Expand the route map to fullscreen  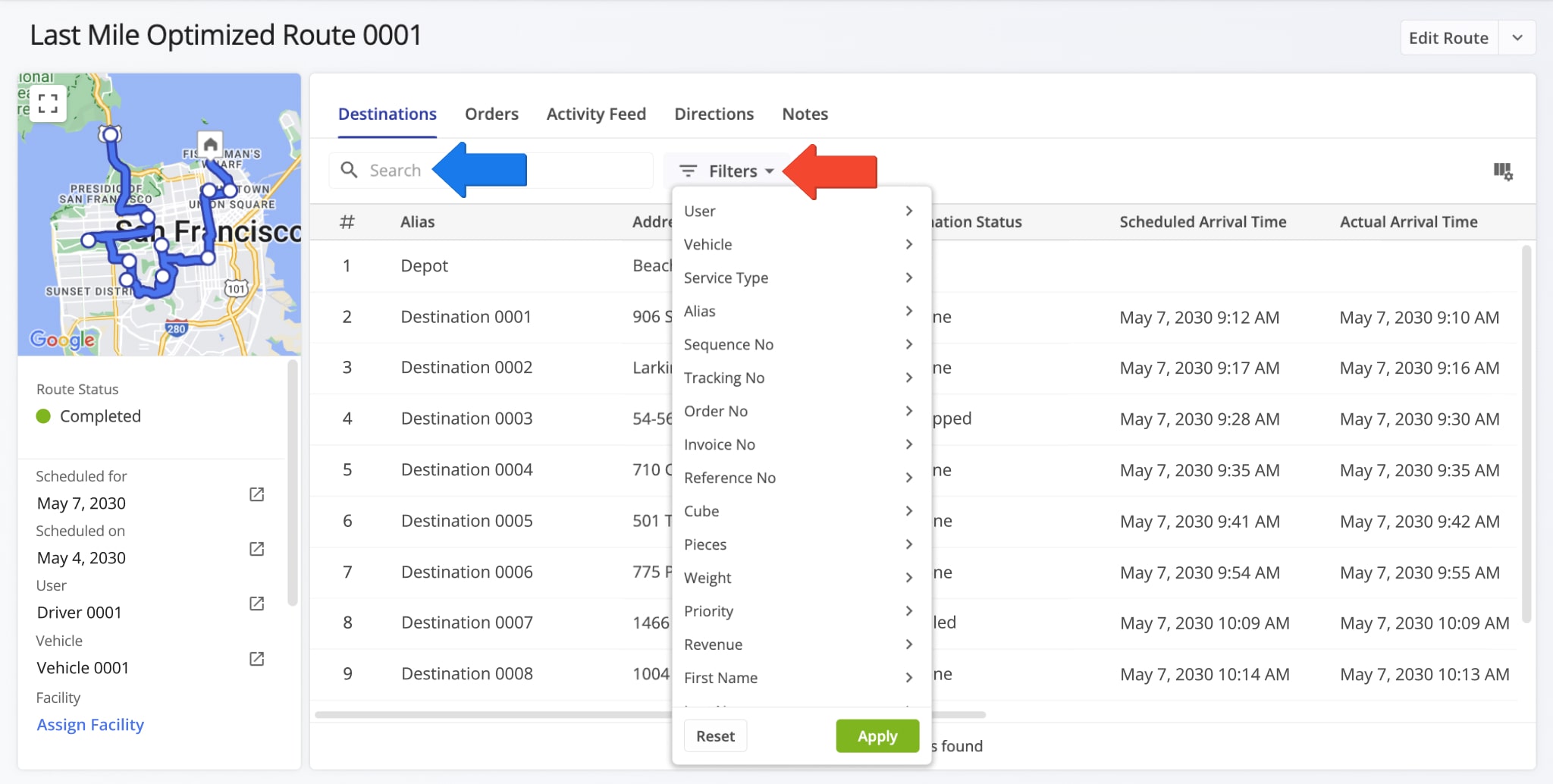(x=48, y=103)
